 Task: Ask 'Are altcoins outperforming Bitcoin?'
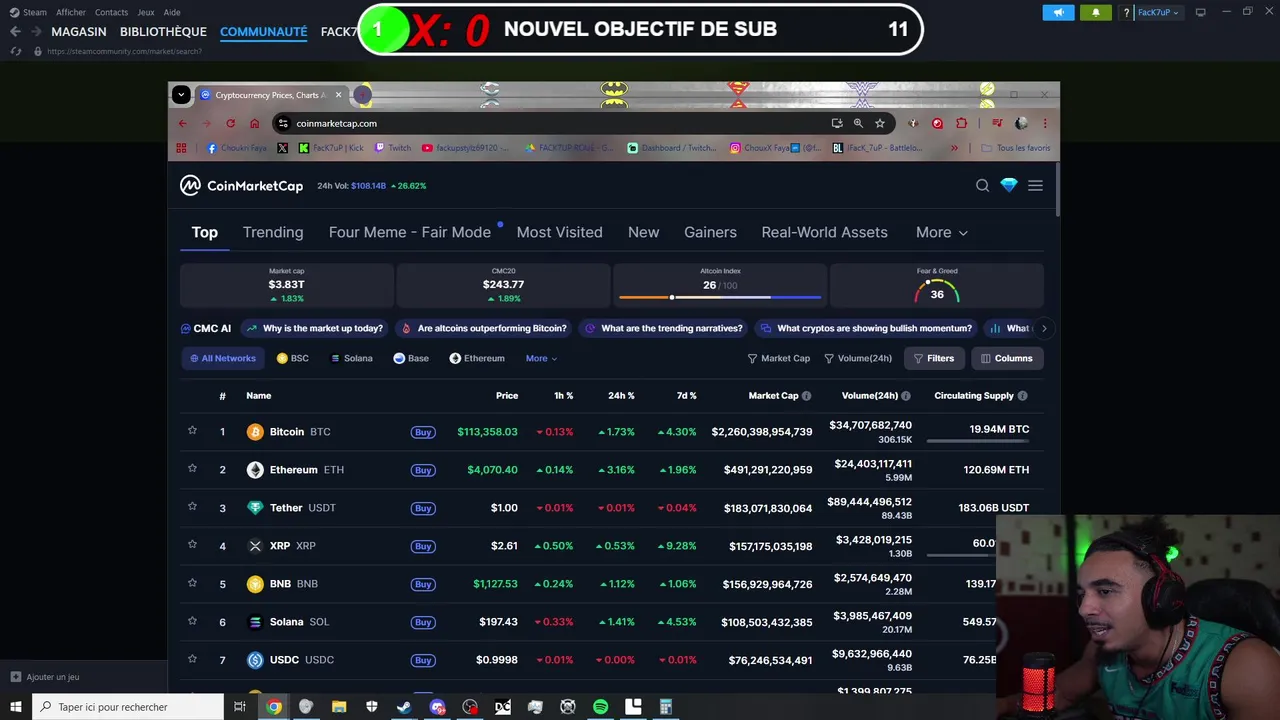pos(484,328)
